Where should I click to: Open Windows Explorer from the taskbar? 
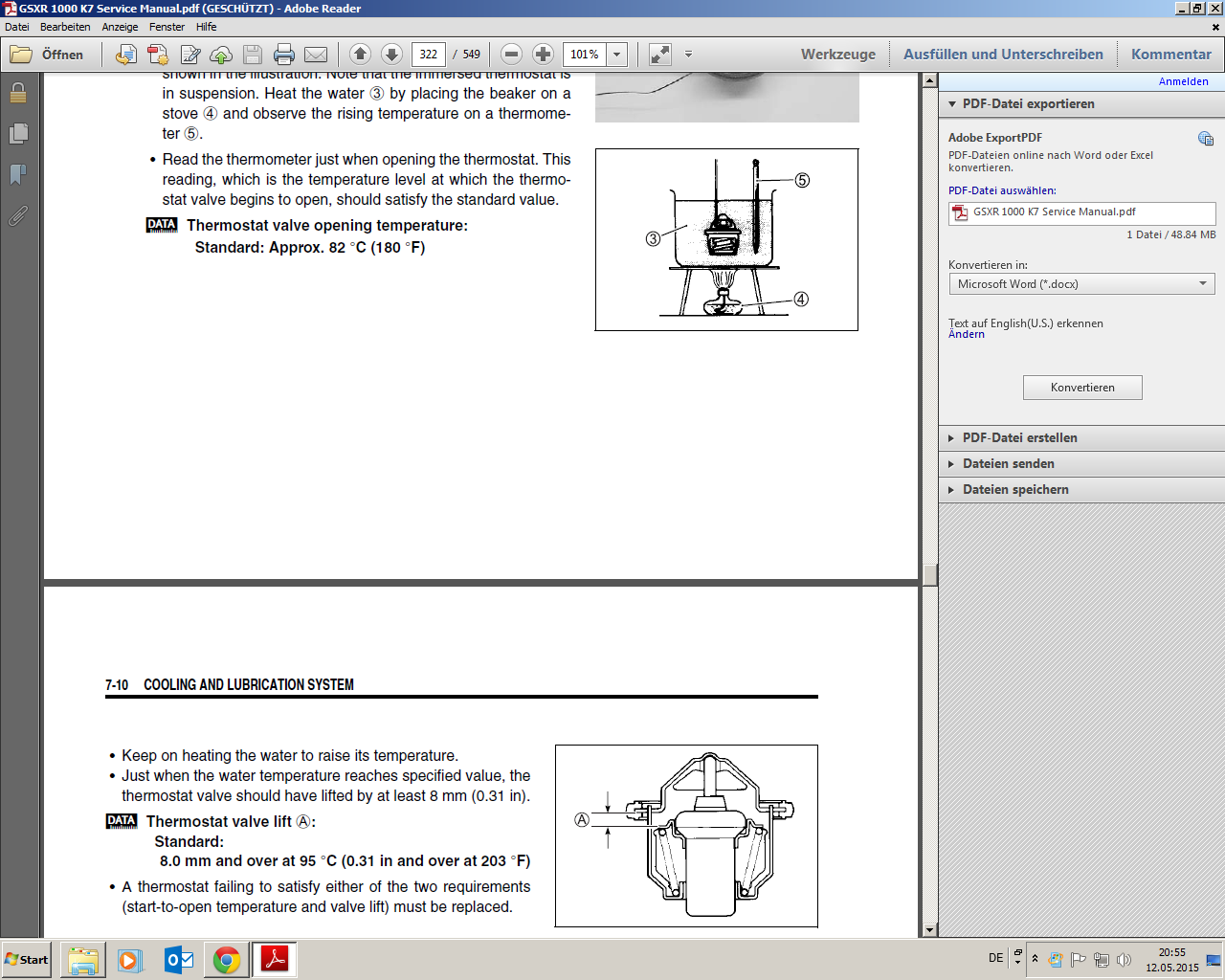click(83, 960)
